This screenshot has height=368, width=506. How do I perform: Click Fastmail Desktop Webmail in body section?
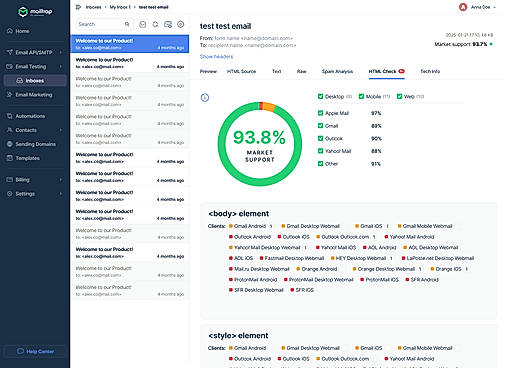(292, 258)
